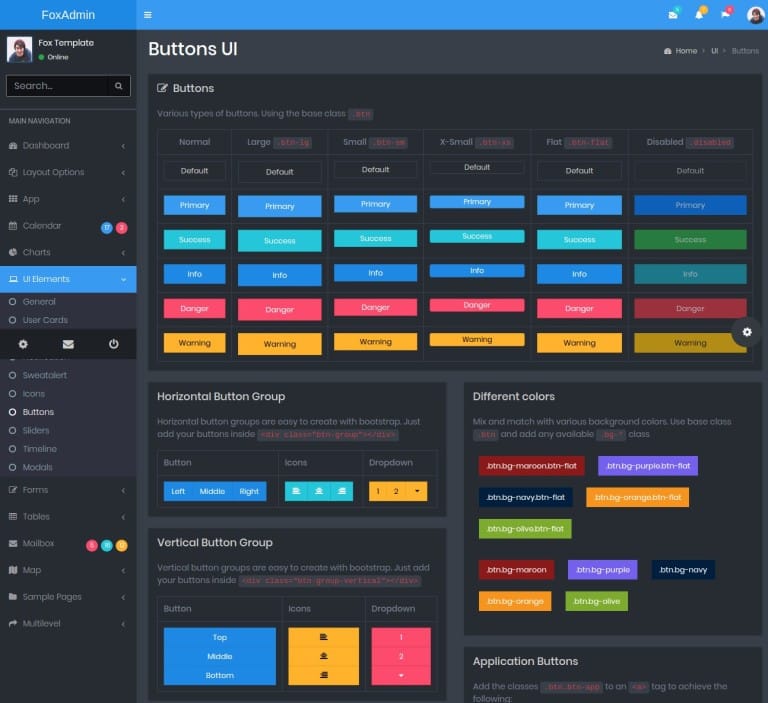Click the Mailbox envelope icon in sidebar

point(13,543)
